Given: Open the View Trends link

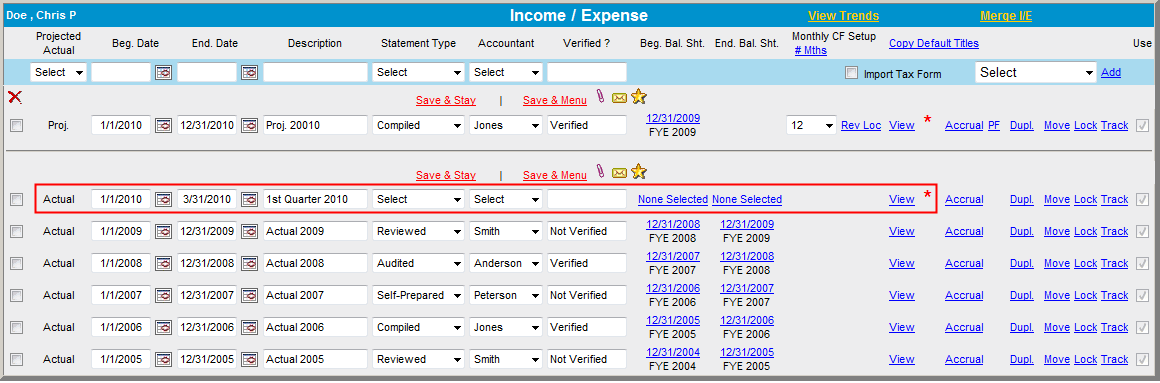Looking at the screenshot, I should point(843,16).
